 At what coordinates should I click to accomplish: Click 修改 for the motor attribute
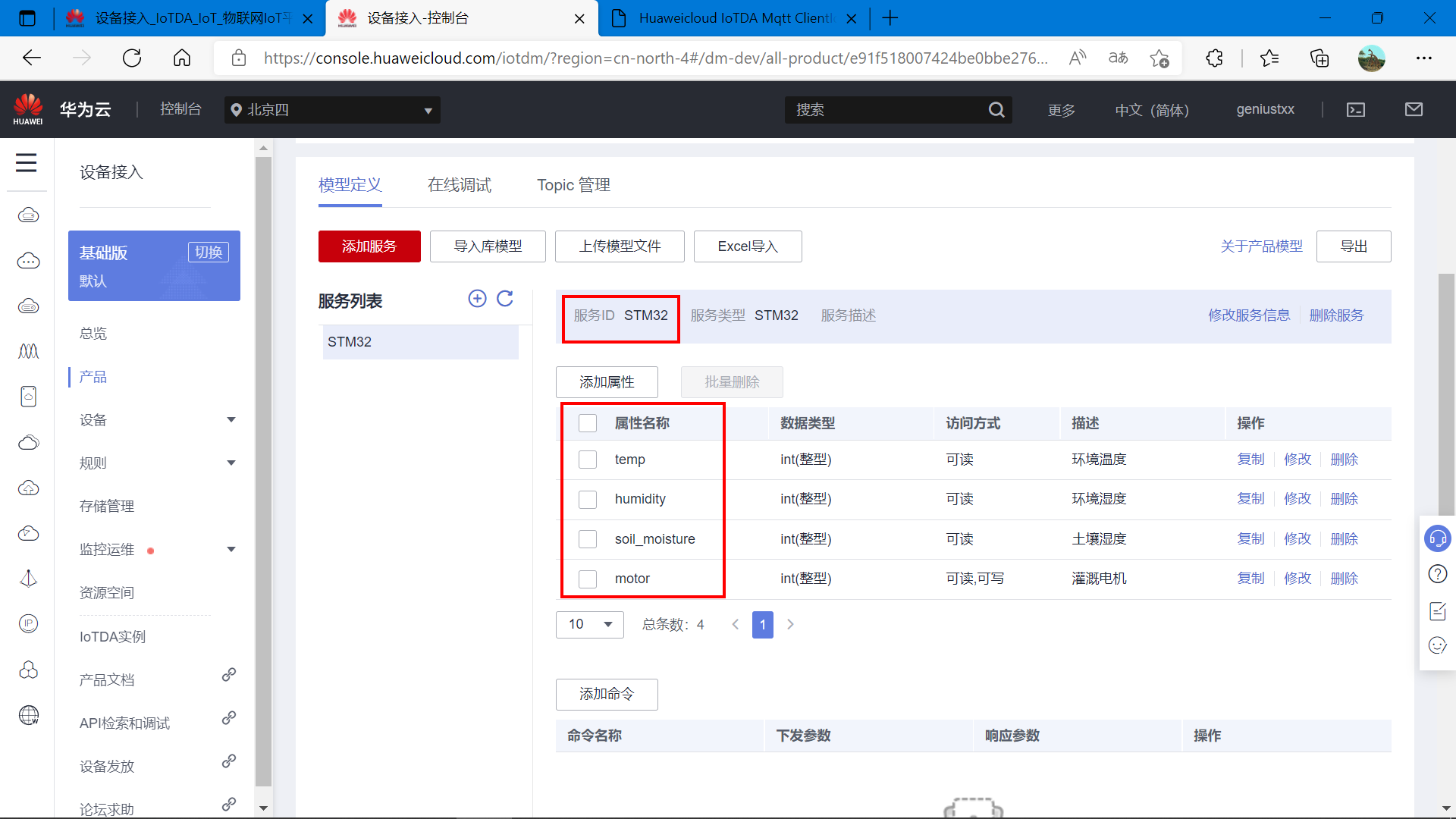(x=1298, y=579)
